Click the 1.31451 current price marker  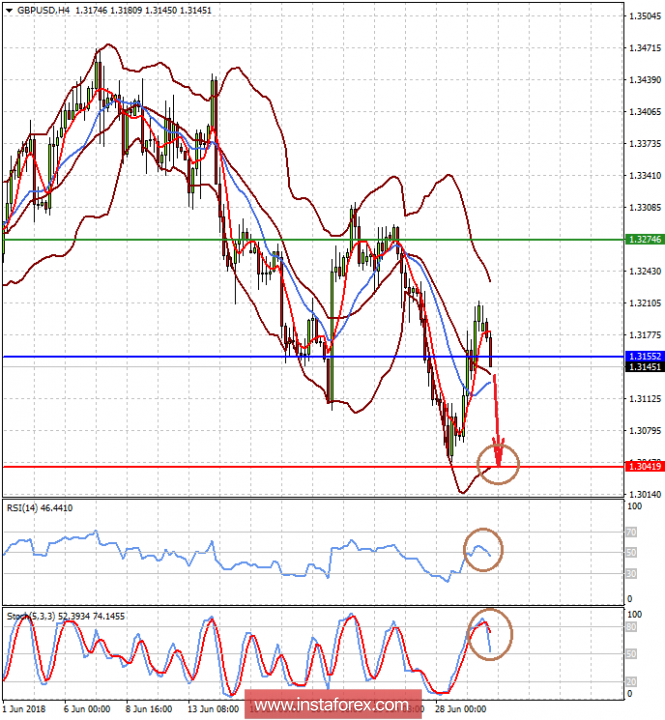(645, 367)
